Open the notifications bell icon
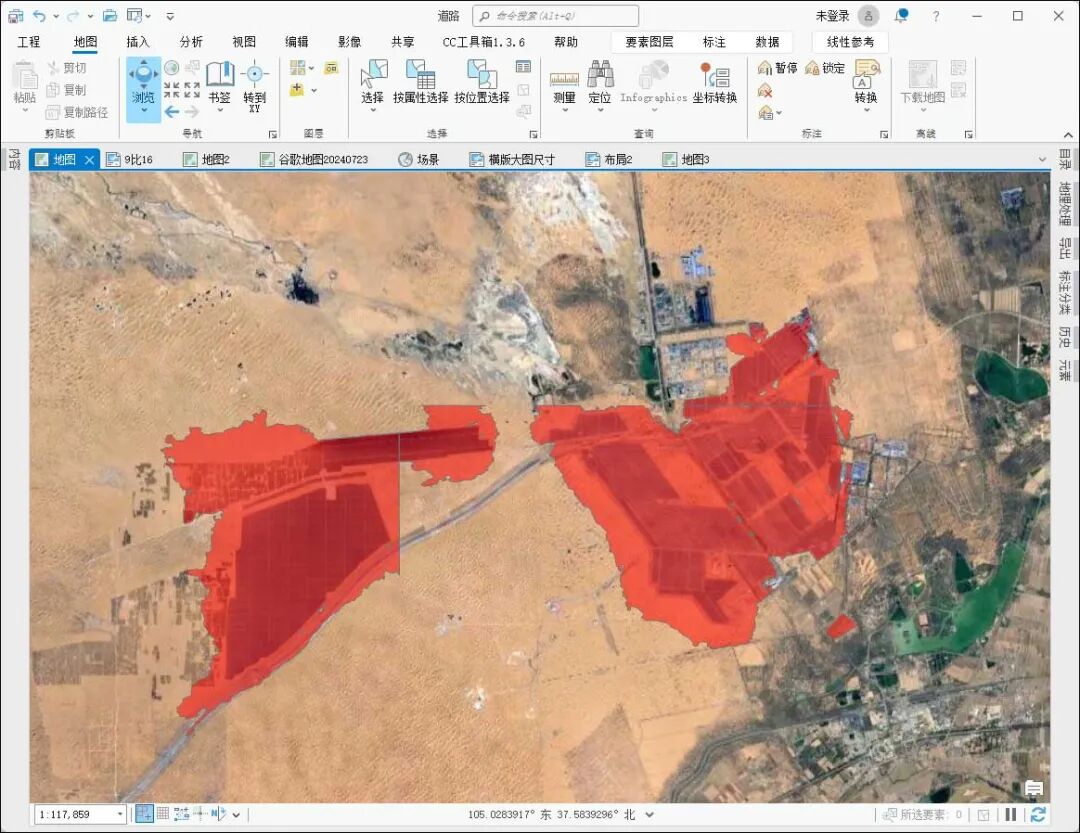The height and width of the screenshot is (833, 1080). (901, 16)
